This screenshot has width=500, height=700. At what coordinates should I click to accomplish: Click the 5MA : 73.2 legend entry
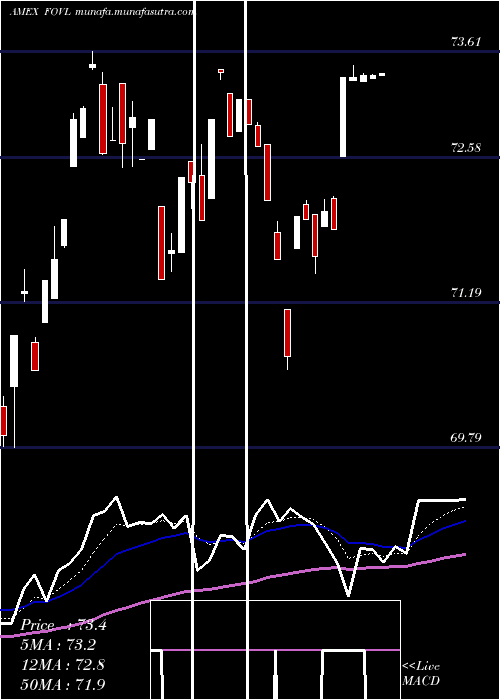tap(58, 645)
